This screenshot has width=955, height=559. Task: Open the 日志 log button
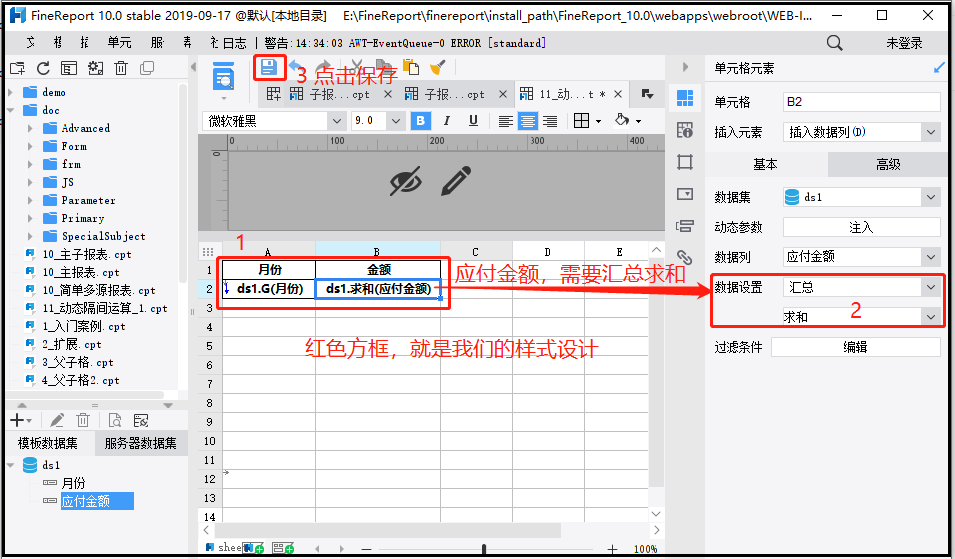pyautogui.click(x=235, y=43)
